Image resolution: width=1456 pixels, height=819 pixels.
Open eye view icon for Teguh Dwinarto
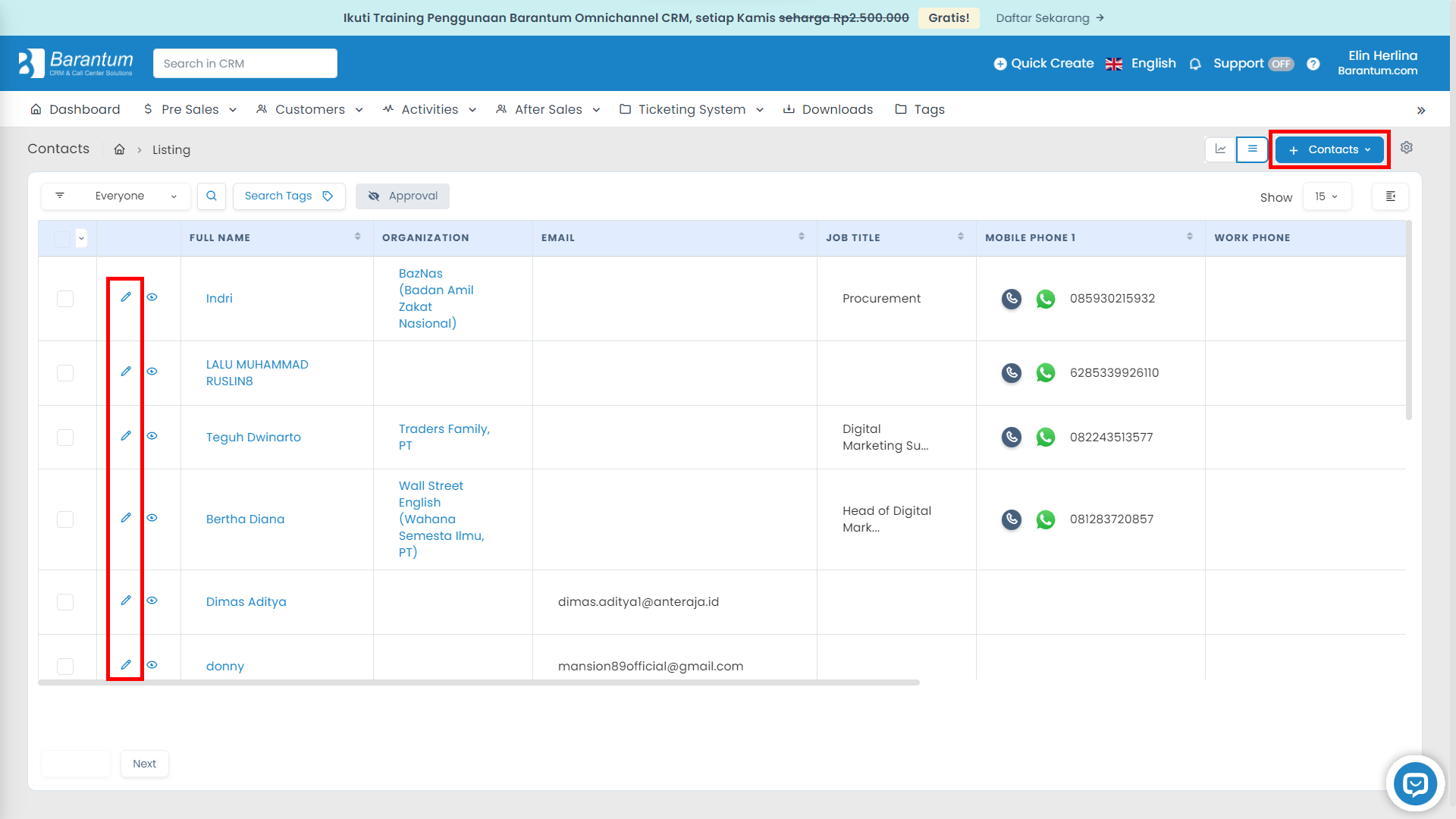click(152, 436)
